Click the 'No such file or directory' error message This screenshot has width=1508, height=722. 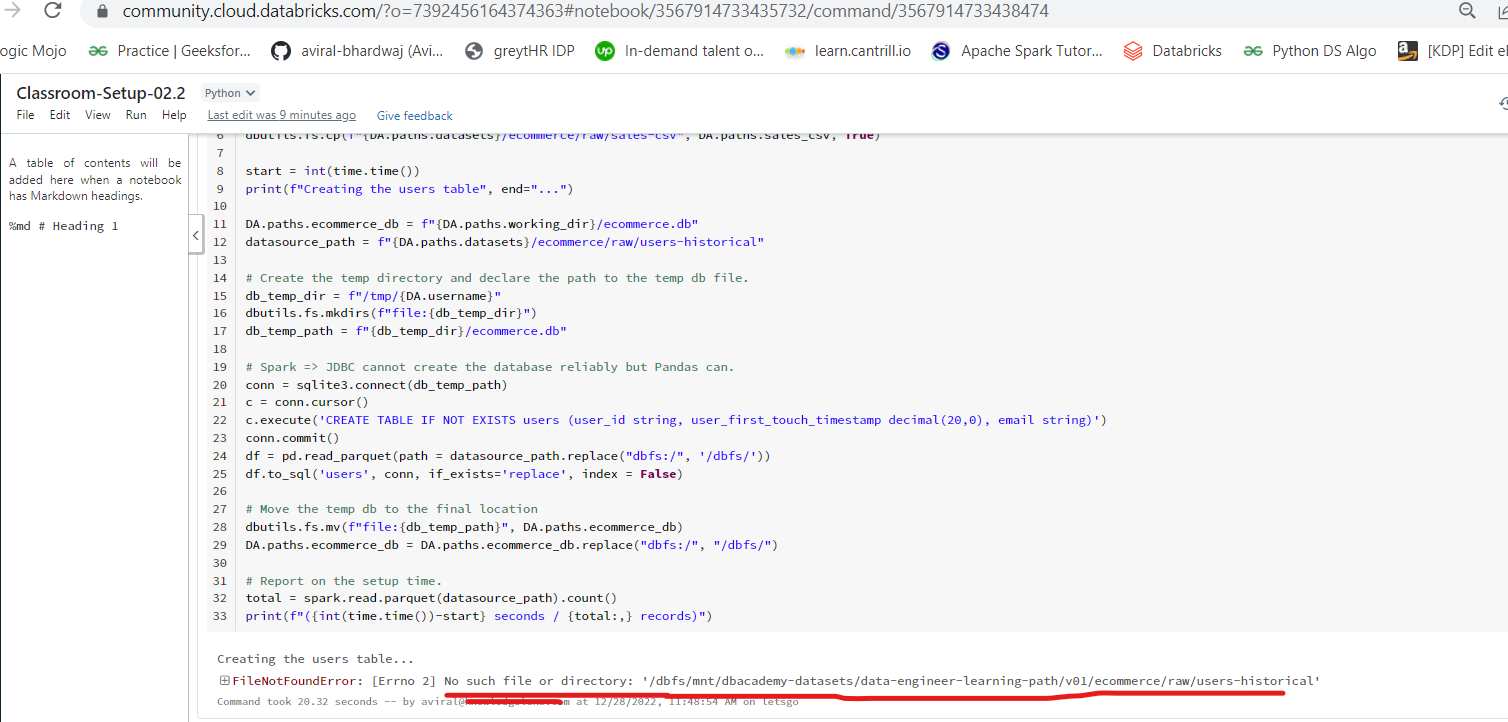pos(882,681)
